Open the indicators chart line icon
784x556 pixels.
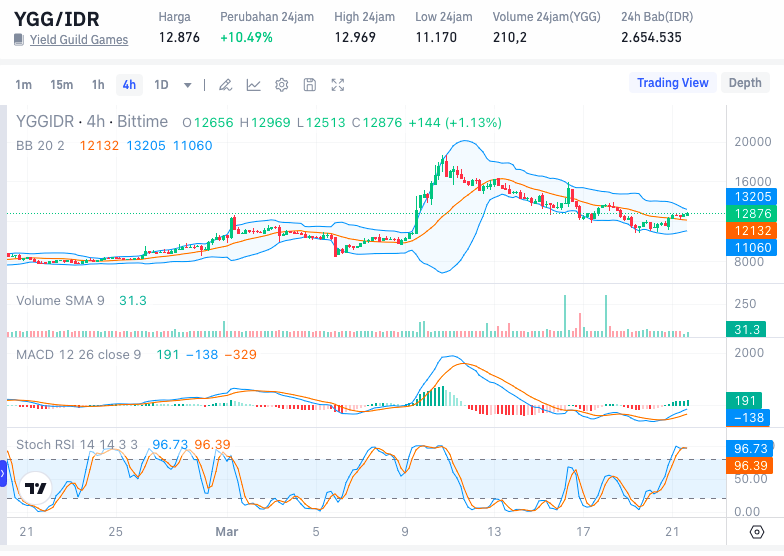(x=254, y=85)
